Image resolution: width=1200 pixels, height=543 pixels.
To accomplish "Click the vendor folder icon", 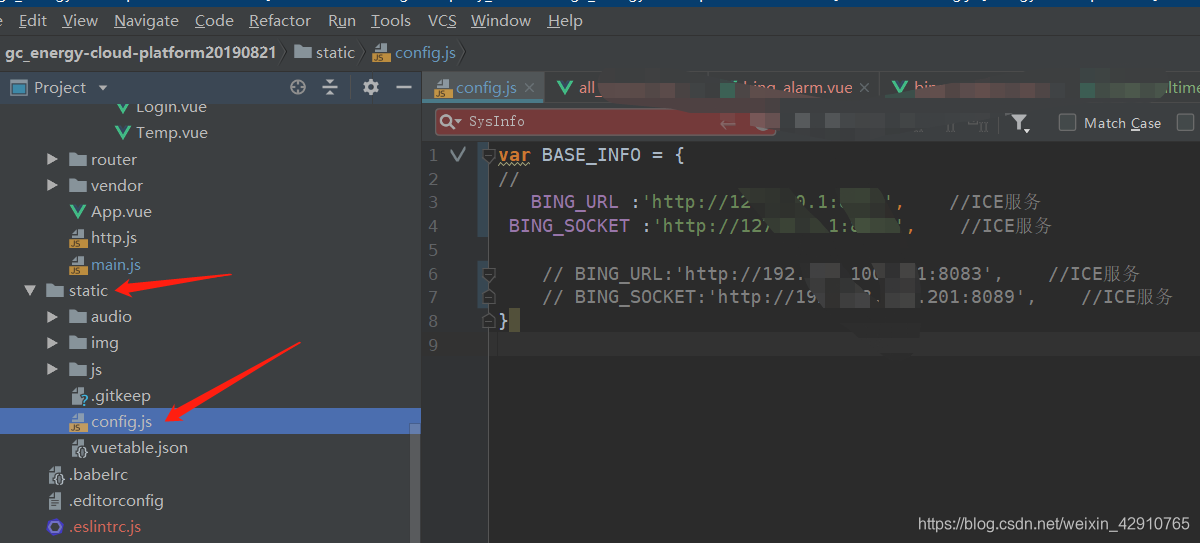I will [78, 185].
